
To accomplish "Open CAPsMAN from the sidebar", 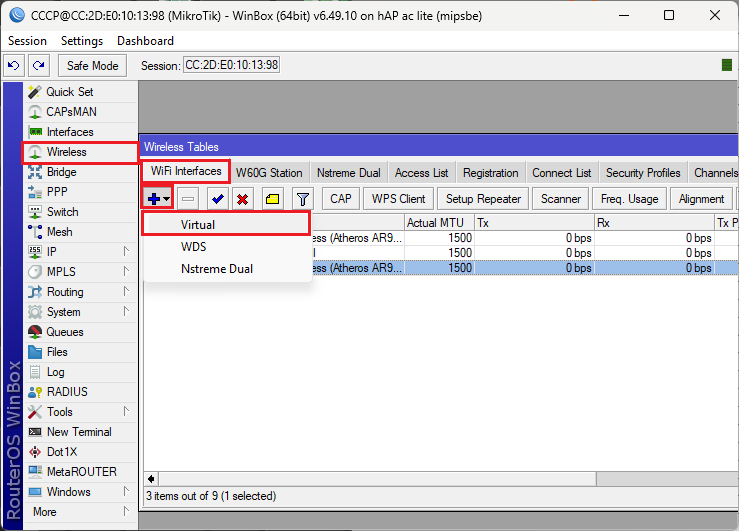I will [x=80, y=112].
